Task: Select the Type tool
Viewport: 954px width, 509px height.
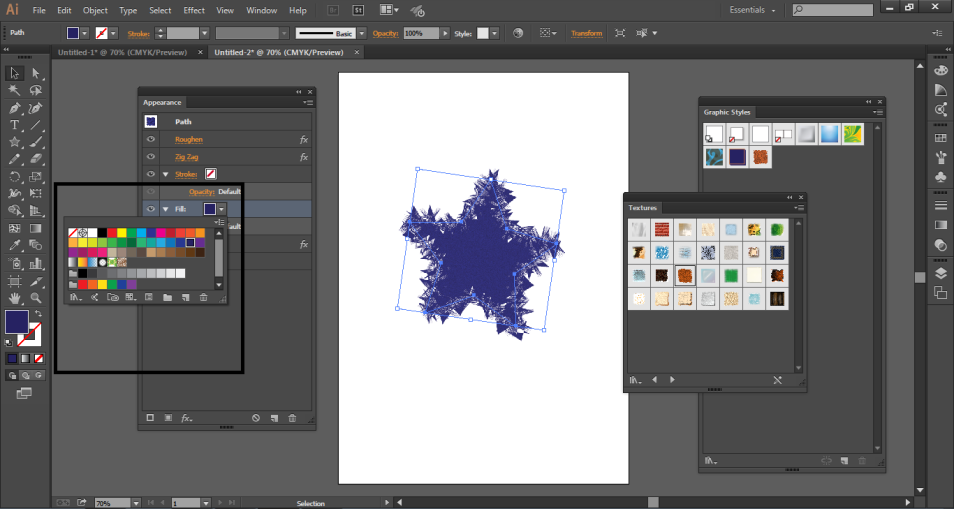Action: click(x=15, y=125)
